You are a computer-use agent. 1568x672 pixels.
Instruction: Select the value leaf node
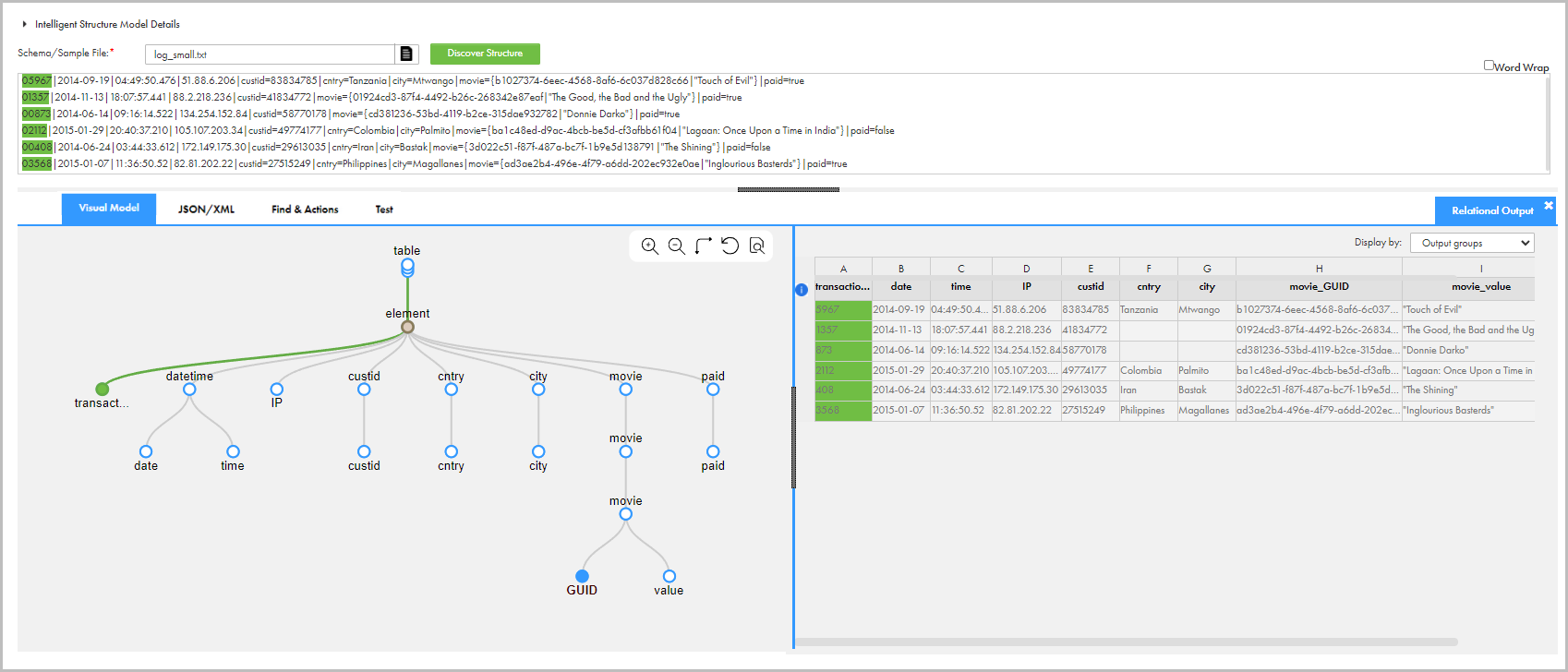669,576
